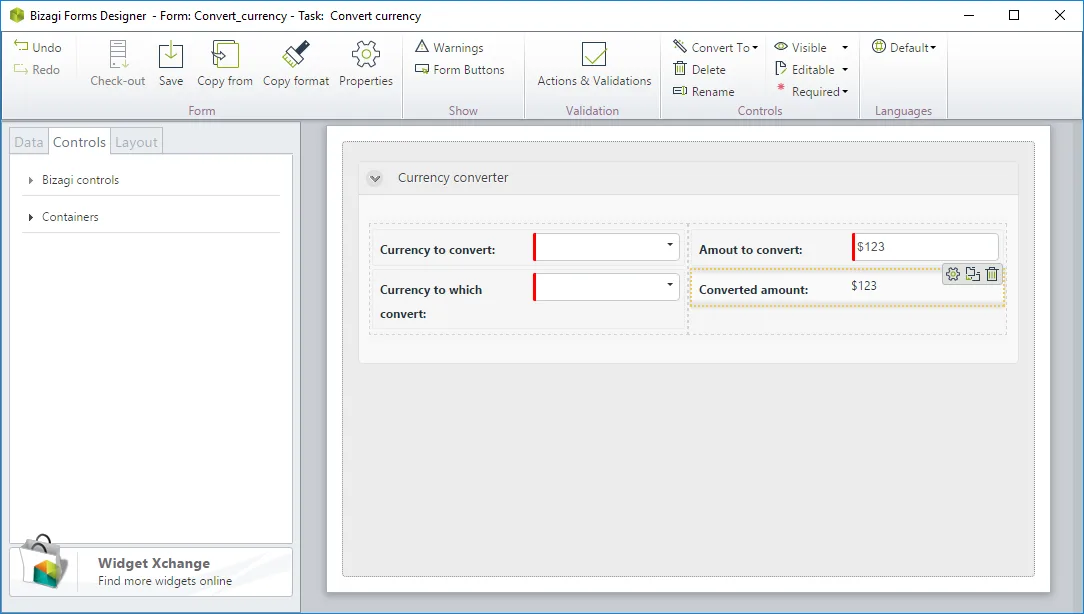Open the Widget Xchange shopping bag
Viewport: 1084px width, 614px height.
(x=44, y=562)
